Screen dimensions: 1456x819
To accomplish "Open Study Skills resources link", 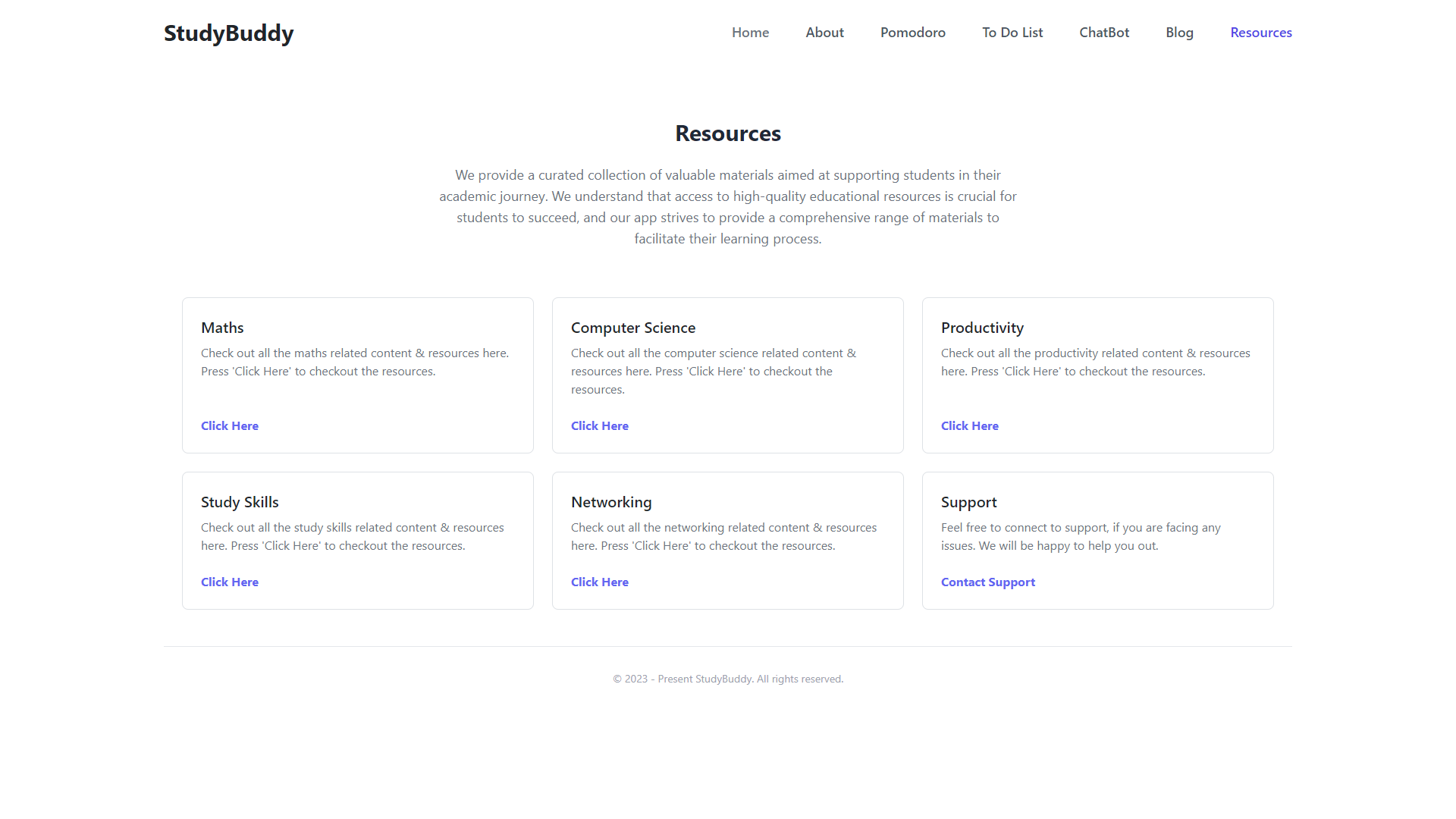I will coord(229,582).
